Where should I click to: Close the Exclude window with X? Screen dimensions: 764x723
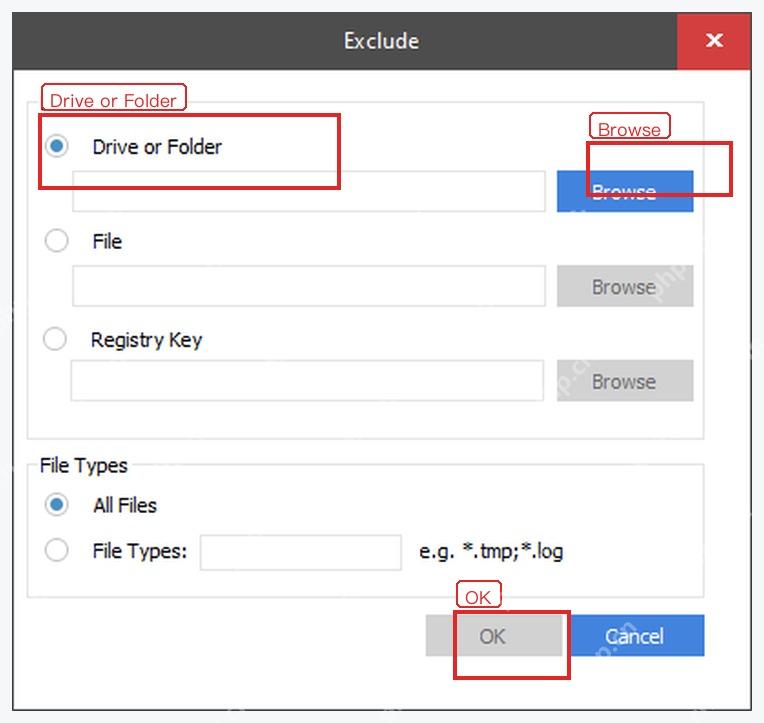[x=714, y=41]
